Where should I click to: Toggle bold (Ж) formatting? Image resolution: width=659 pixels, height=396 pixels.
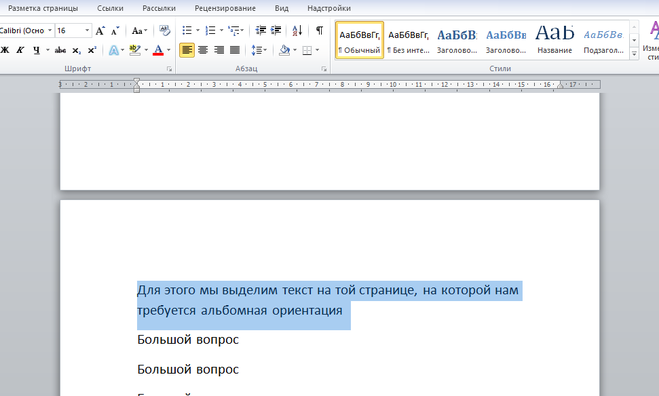(x=5, y=50)
